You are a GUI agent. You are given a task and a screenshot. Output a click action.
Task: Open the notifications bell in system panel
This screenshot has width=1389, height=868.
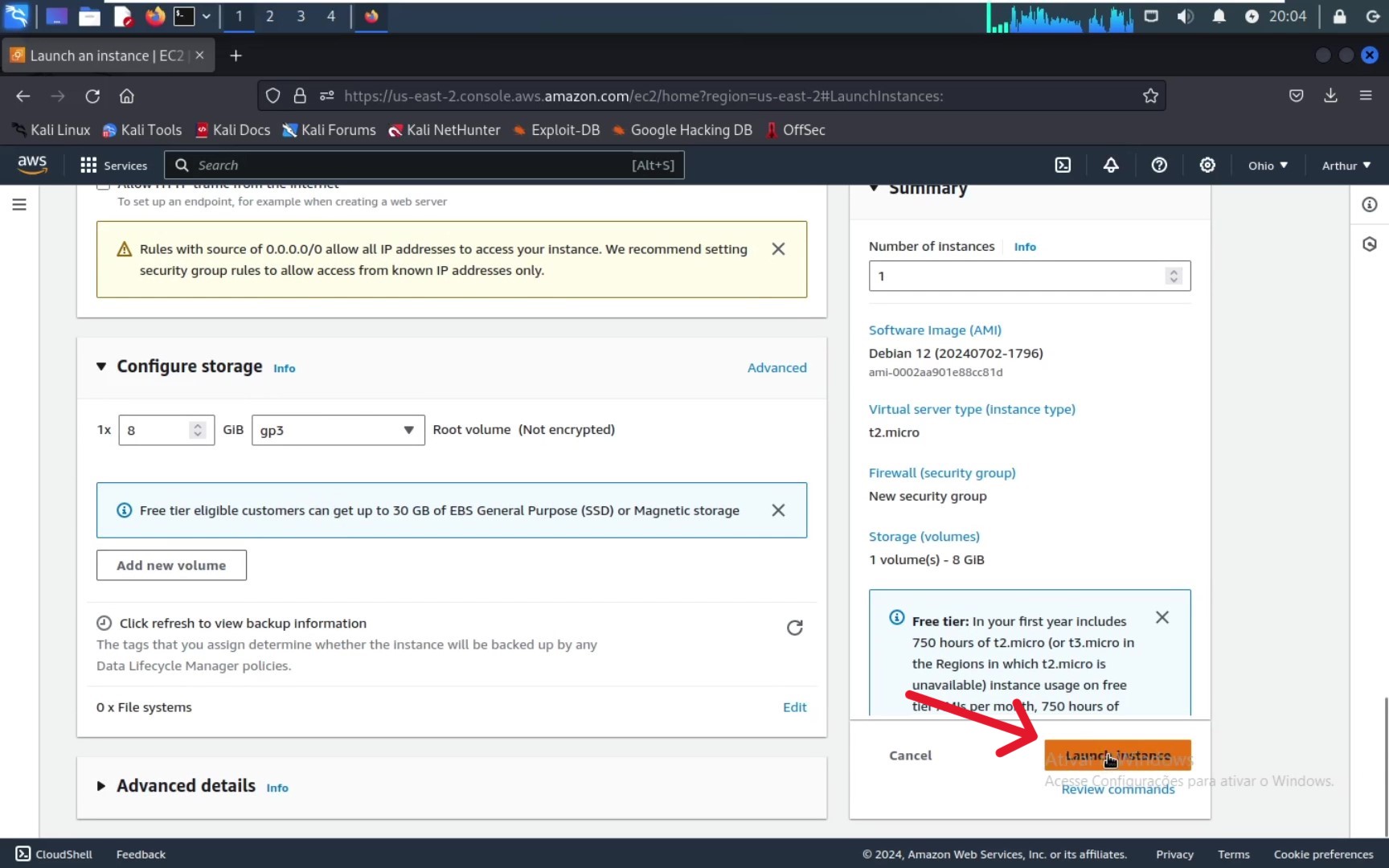1219,16
